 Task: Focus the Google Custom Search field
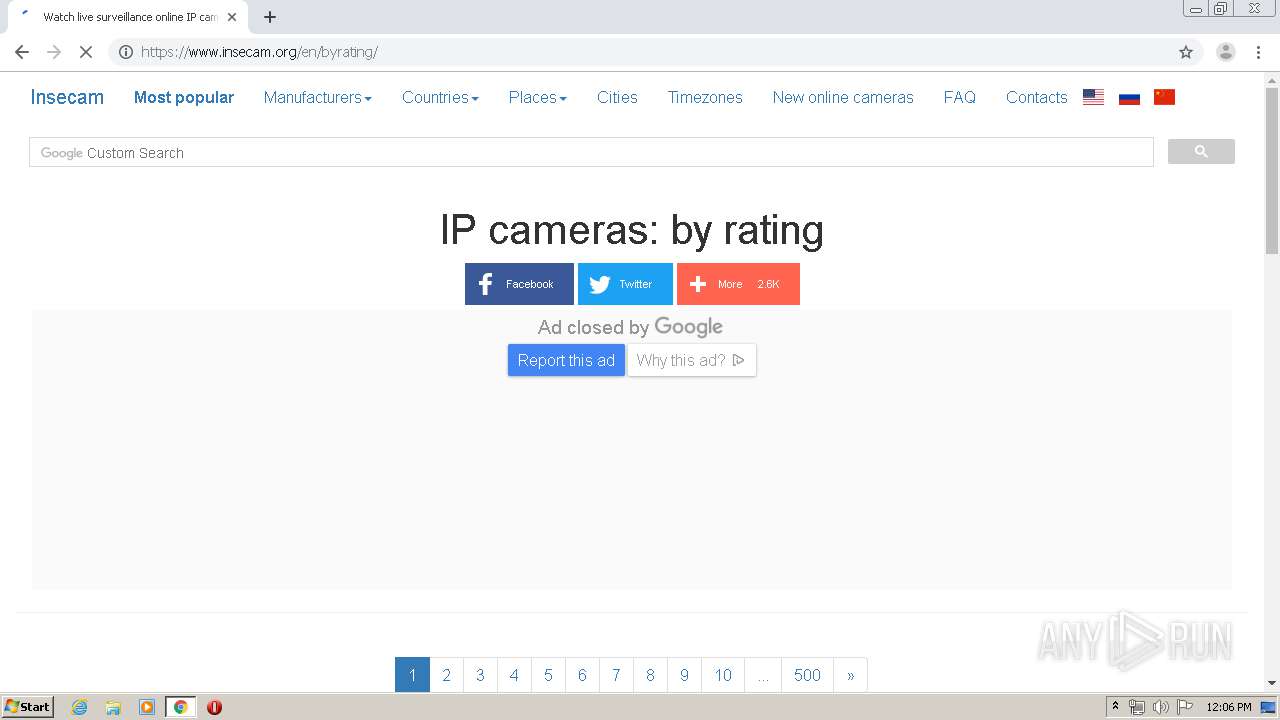tap(591, 152)
